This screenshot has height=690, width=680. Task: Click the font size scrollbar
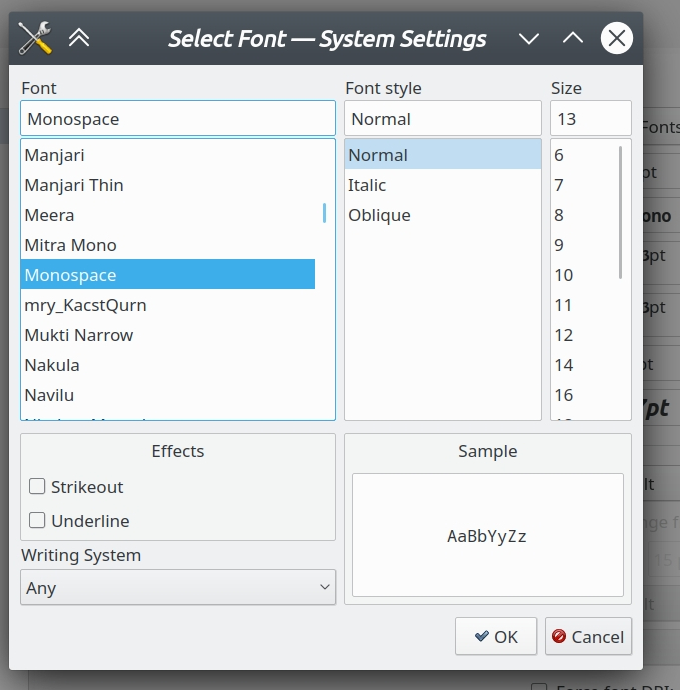point(621,212)
